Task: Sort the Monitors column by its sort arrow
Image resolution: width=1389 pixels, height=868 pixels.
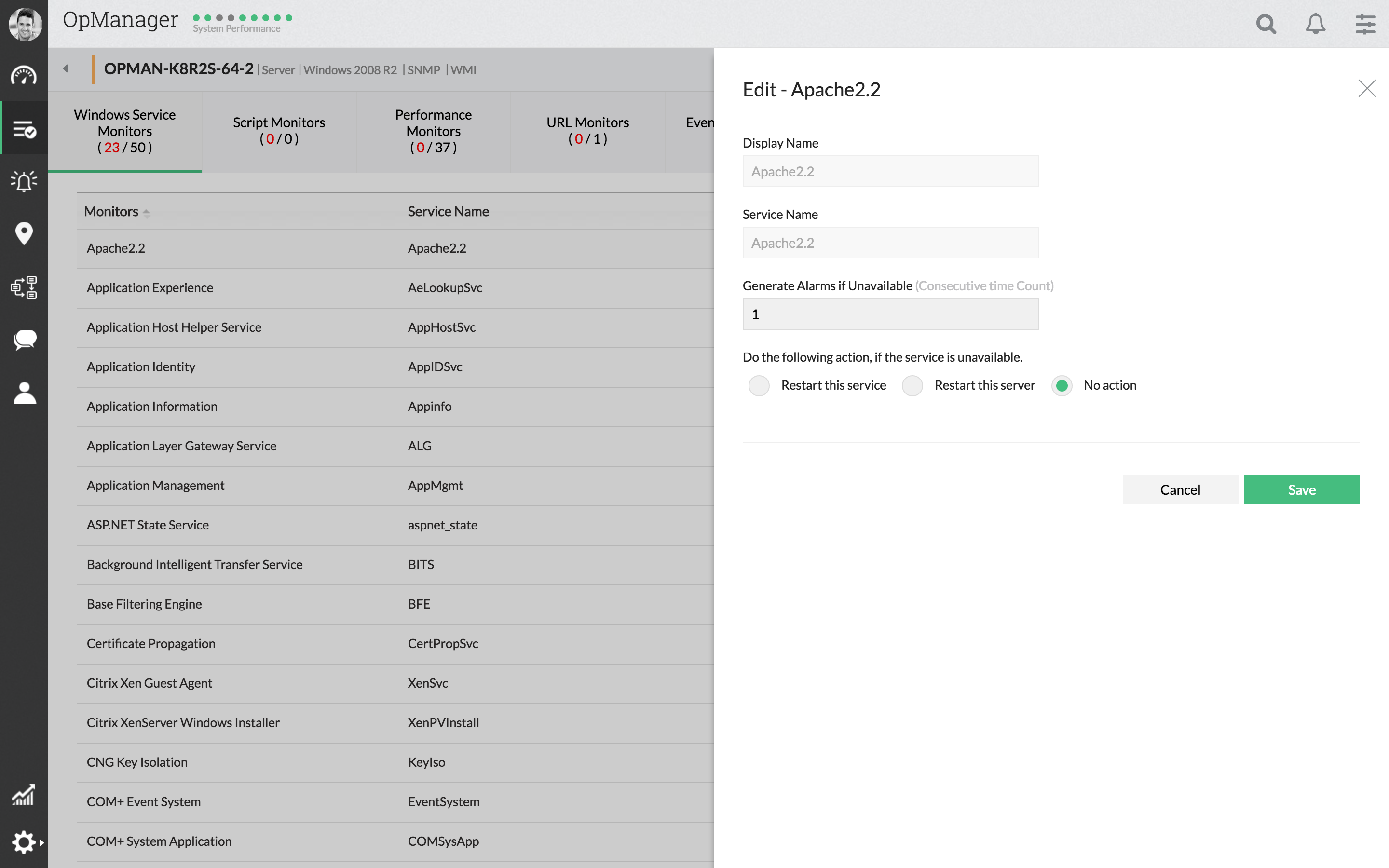Action: (147, 212)
